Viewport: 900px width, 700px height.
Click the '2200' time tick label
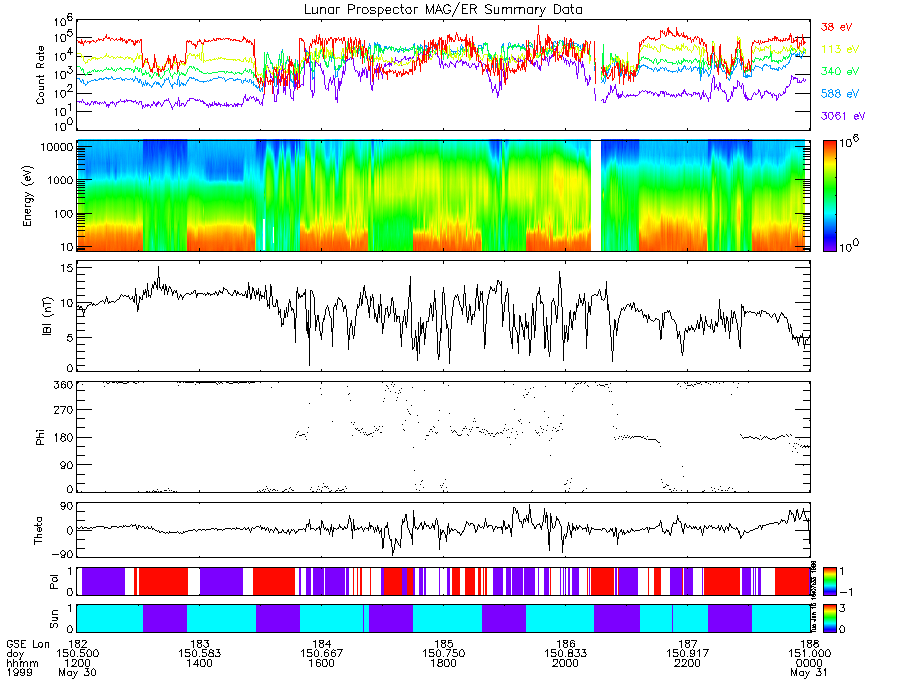(688, 663)
